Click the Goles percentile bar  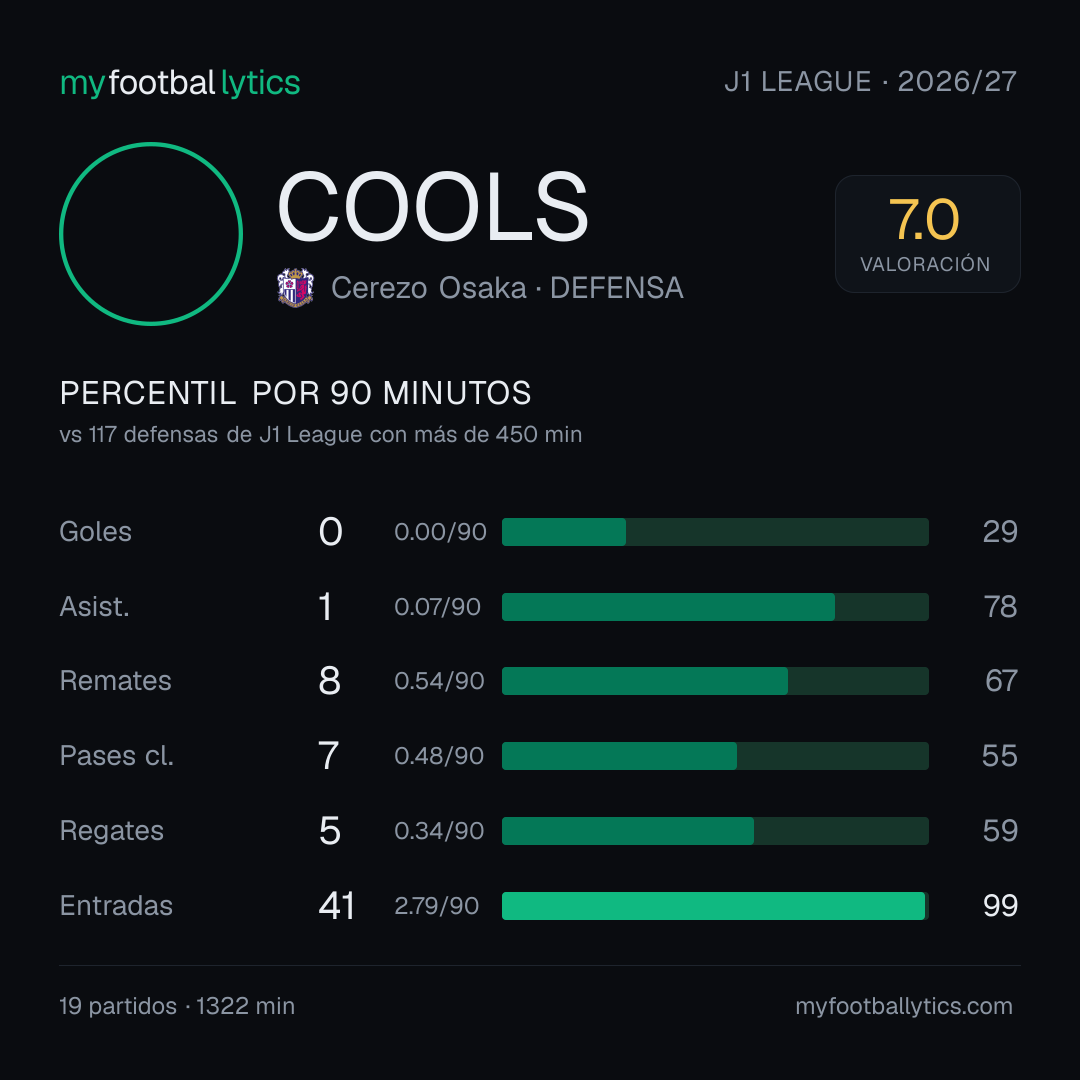pos(715,532)
